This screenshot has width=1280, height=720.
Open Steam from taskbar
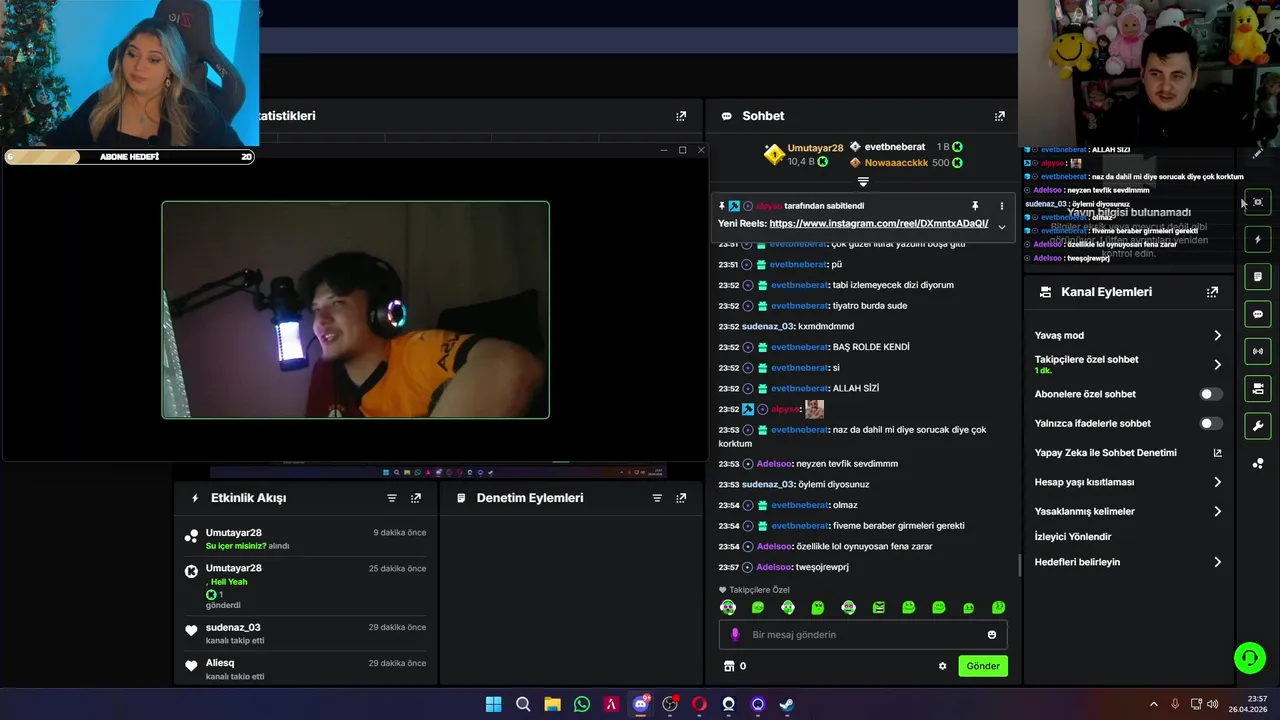coord(787,704)
